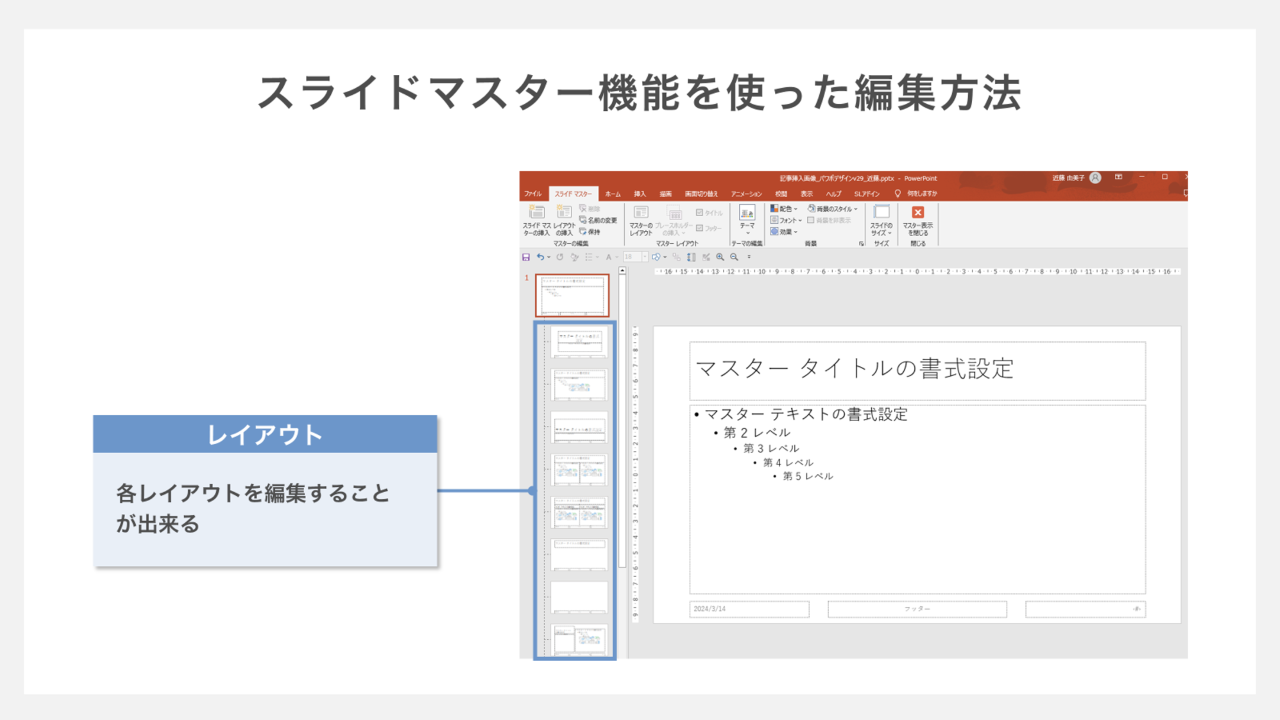
Task: Click the ribbon display options icon
Action: (x=1118, y=177)
